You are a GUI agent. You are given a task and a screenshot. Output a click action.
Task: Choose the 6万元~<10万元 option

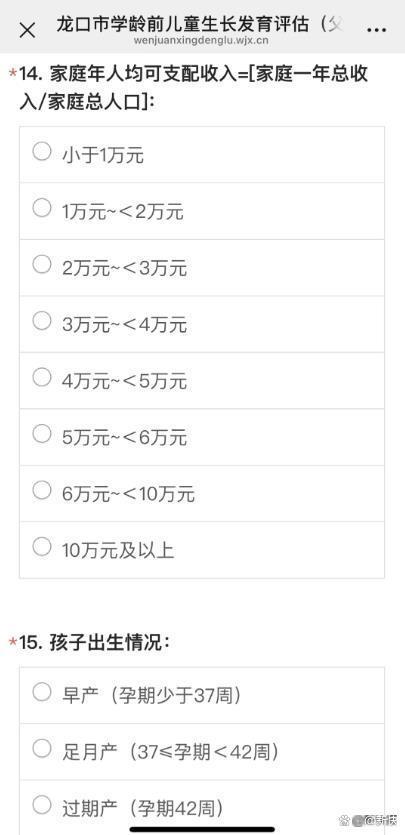[202, 493]
